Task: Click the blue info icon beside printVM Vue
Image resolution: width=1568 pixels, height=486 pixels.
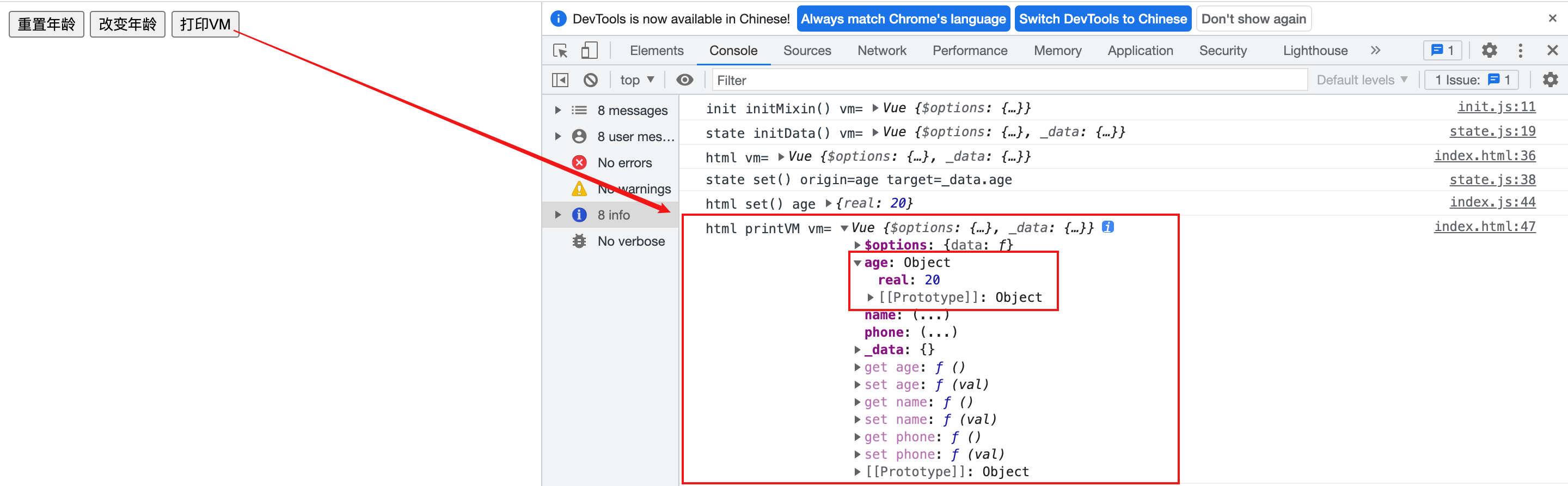Action: tap(1108, 227)
